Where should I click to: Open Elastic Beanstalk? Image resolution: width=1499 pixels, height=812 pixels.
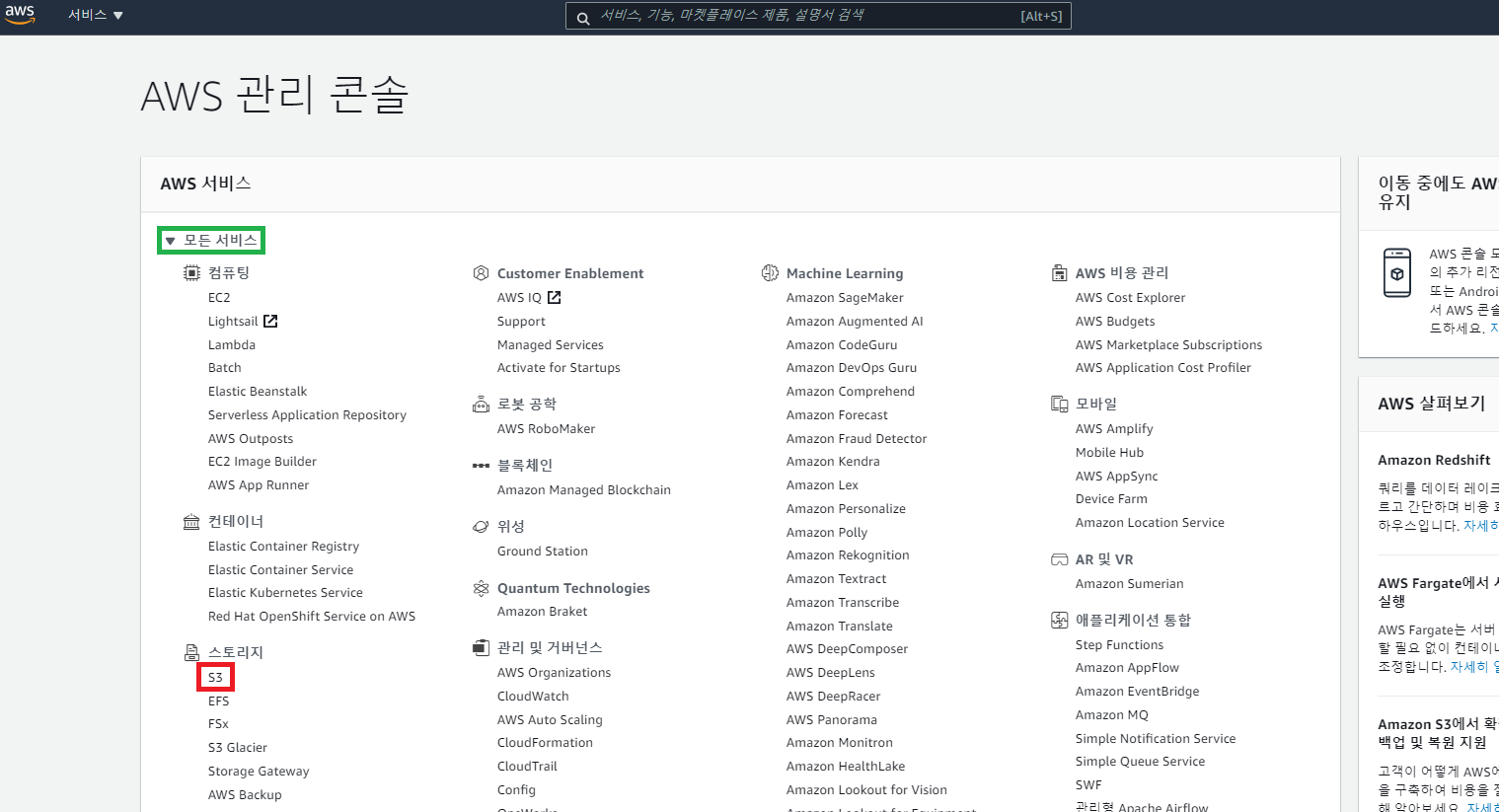(x=258, y=392)
